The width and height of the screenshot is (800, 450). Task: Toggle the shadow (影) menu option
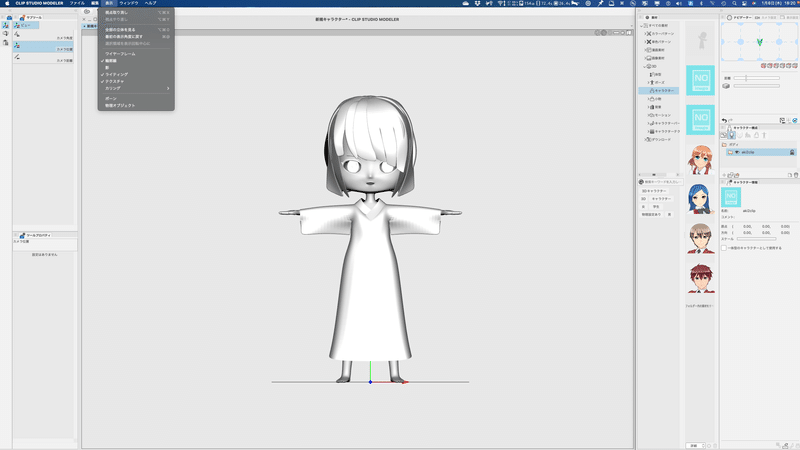[136, 67]
